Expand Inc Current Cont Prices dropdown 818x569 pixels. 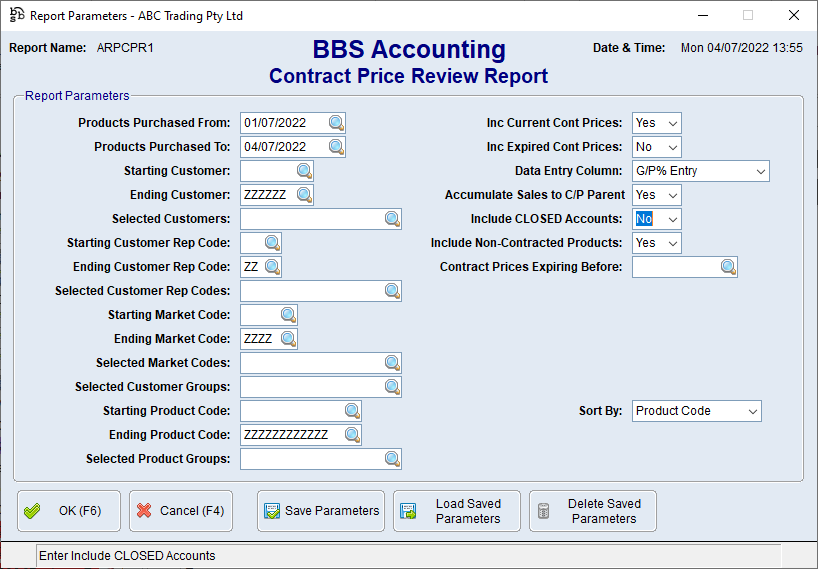click(x=672, y=123)
